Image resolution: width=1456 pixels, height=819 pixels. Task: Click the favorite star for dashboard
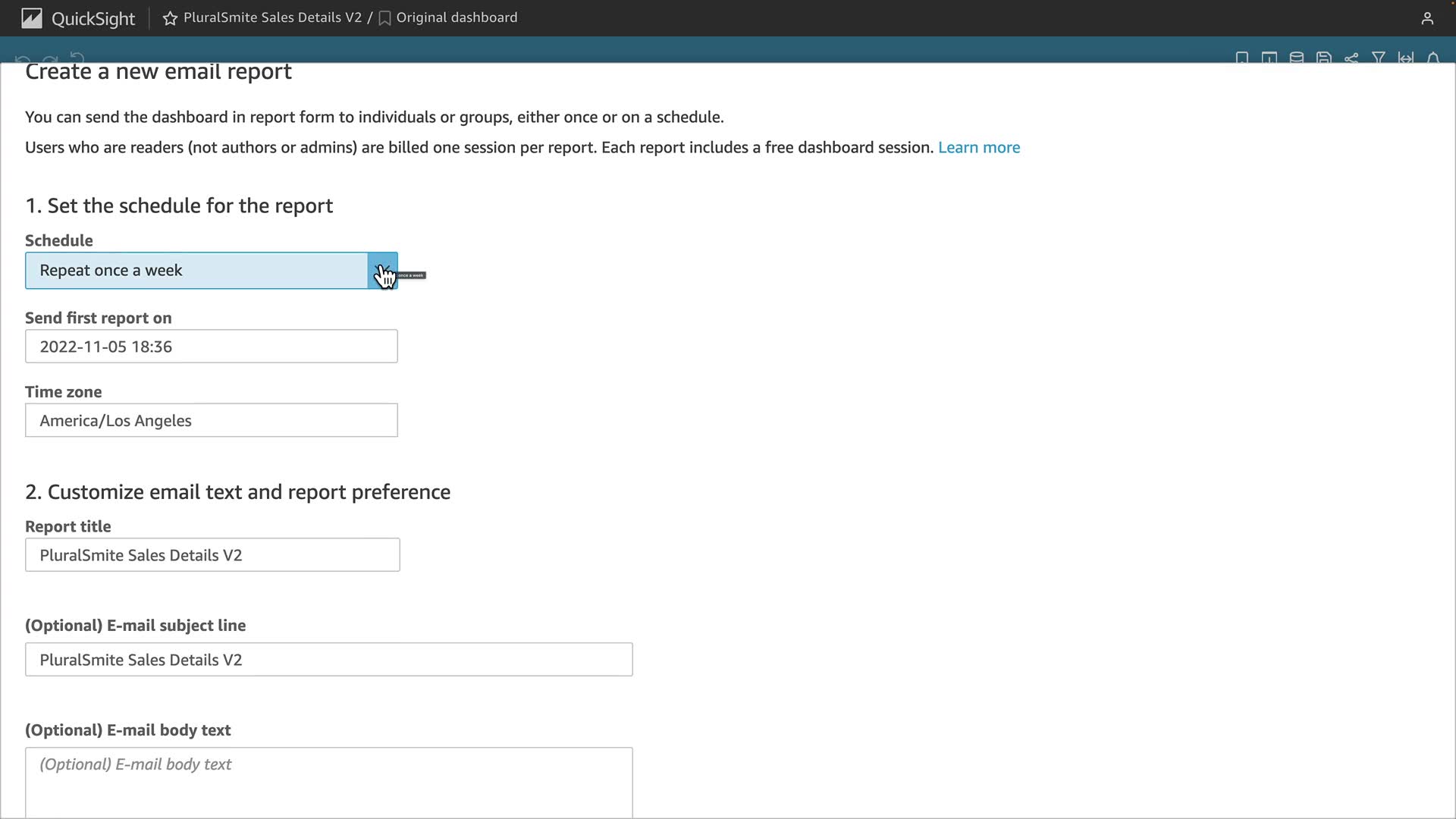[x=170, y=18]
